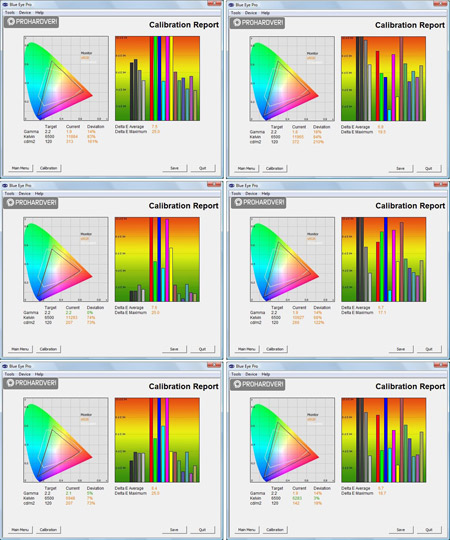The image size is (450, 540).
Task: Click Blue Eye Pro title icon in bottom-left window
Action: point(5,366)
